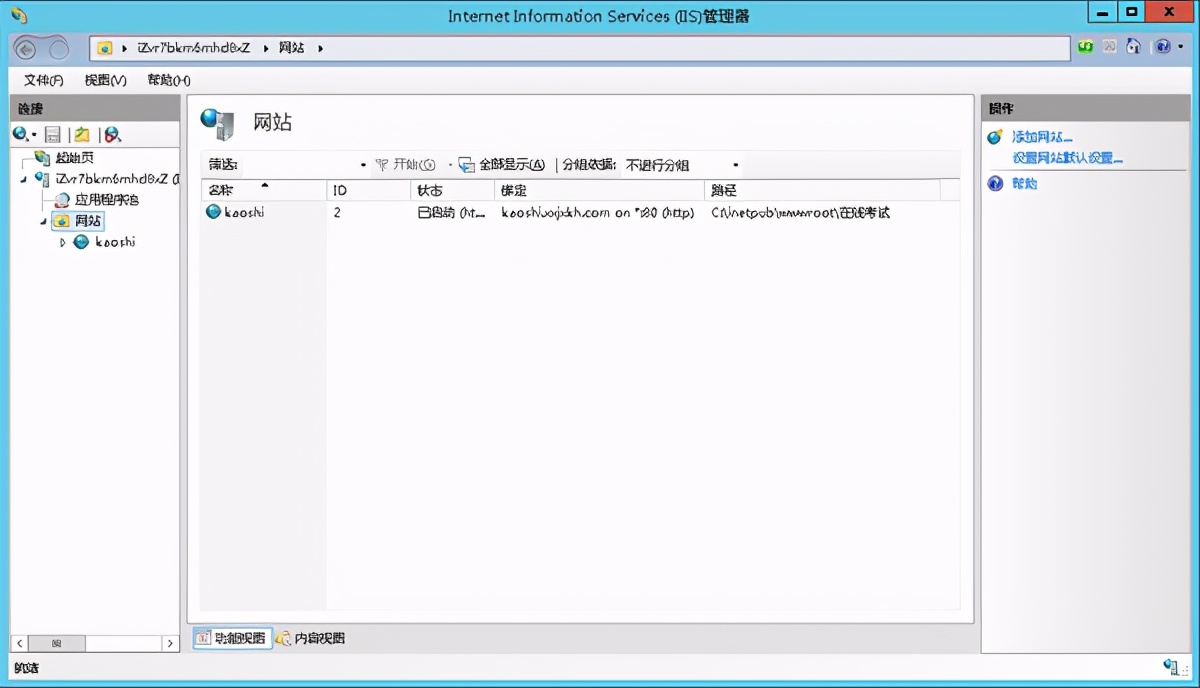Open the Connect to Server globe icon
The height and width of the screenshot is (688, 1200).
(x=18, y=133)
